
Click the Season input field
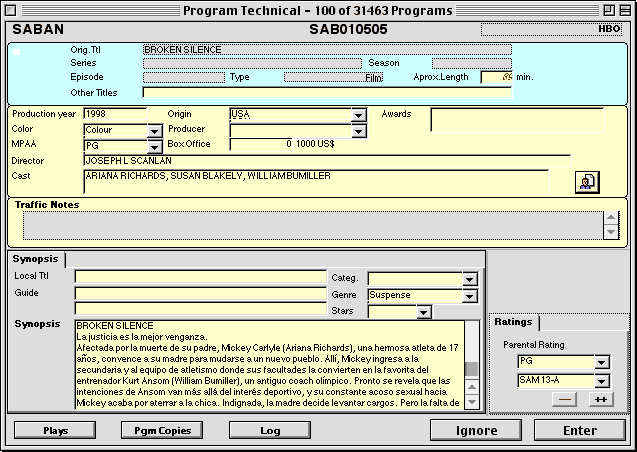(472, 63)
